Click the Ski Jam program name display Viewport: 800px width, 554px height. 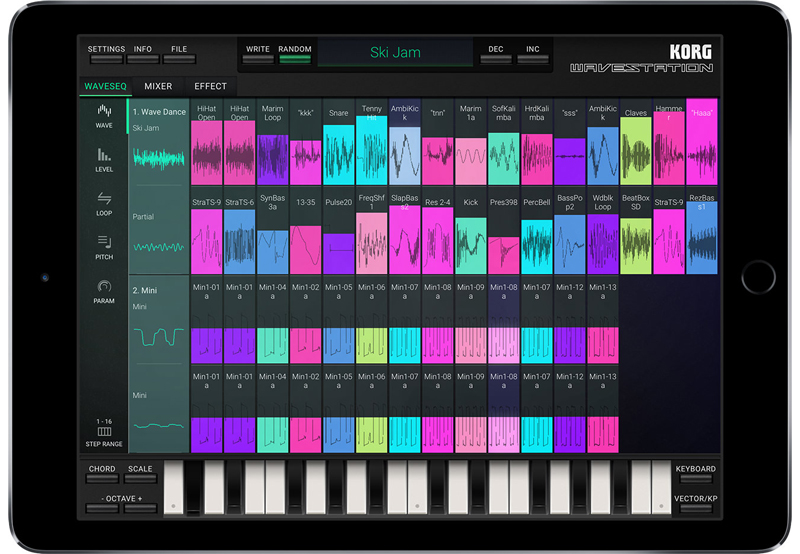point(395,53)
